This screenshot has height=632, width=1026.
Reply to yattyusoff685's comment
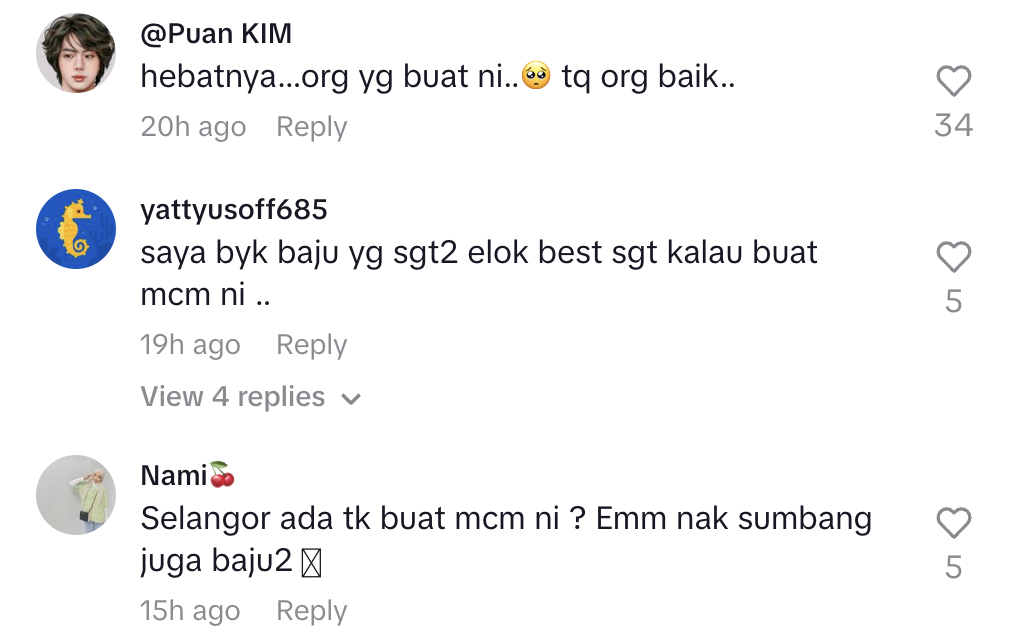click(311, 345)
